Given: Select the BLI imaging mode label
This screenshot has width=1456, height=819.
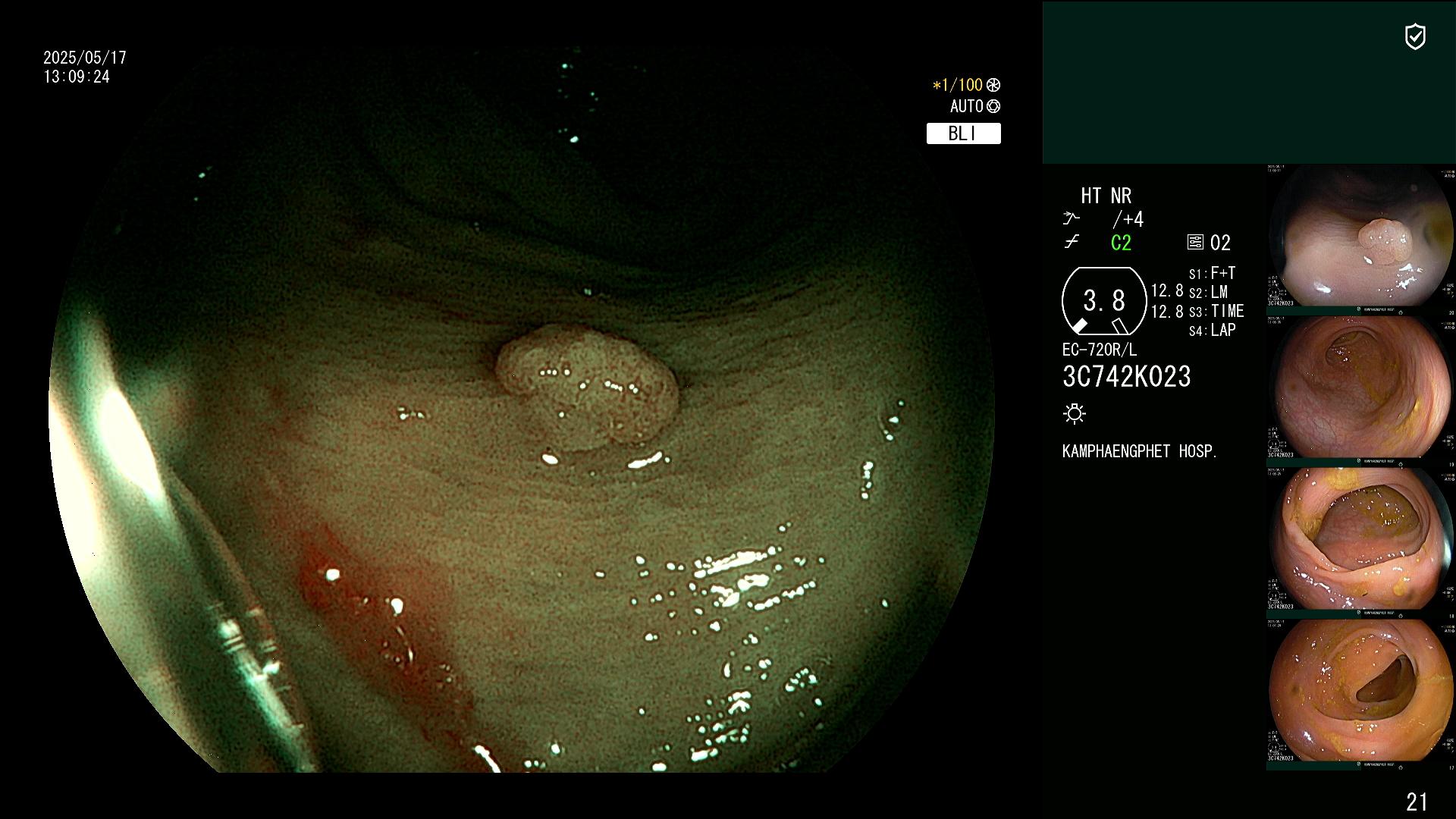Looking at the screenshot, I should (x=963, y=133).
